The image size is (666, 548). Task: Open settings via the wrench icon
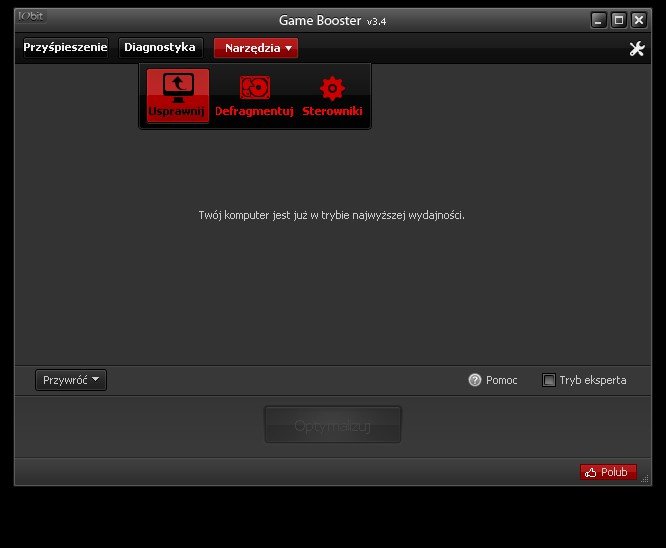pos(637,49)
